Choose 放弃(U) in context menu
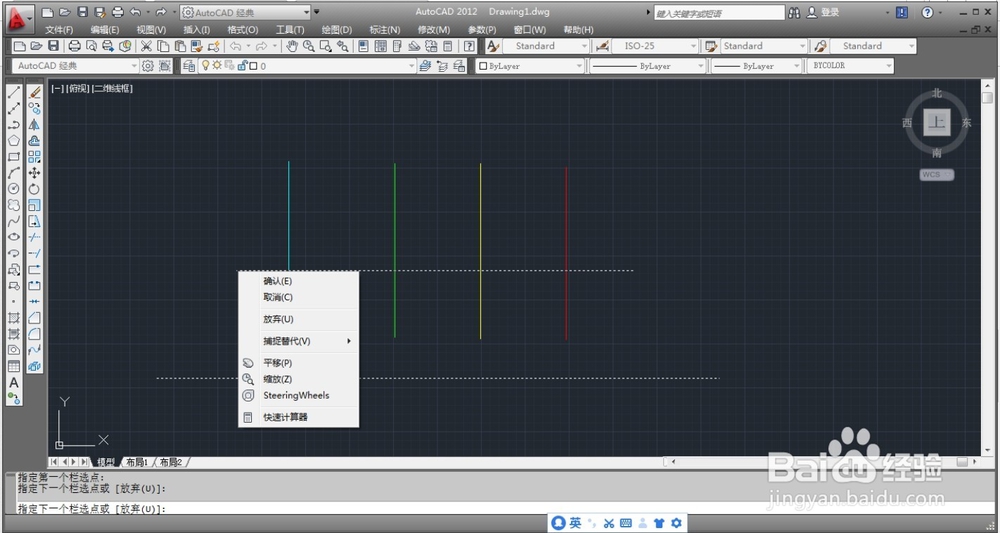The width and height of the screenshot is (1000, 533). (298, 319)
